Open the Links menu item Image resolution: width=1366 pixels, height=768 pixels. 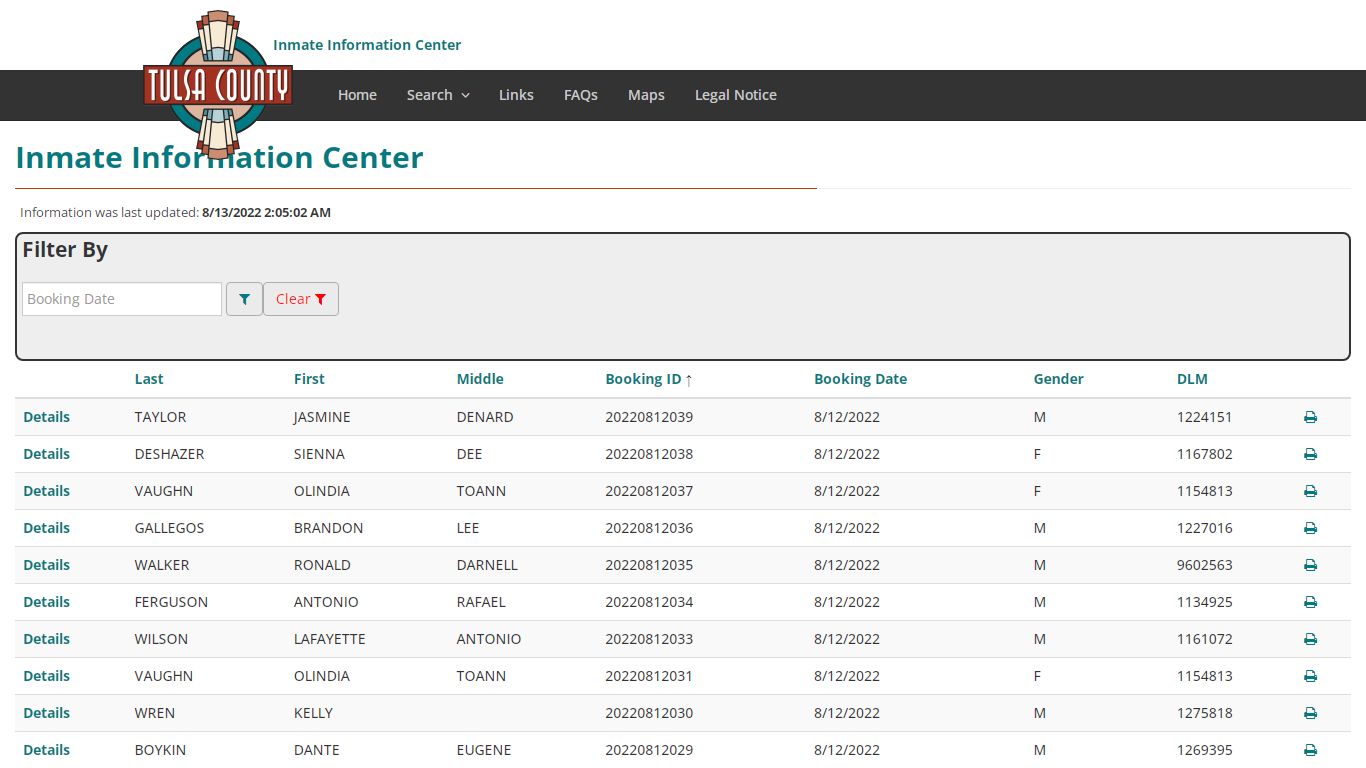pyautogui.click(x=516, y=95)
